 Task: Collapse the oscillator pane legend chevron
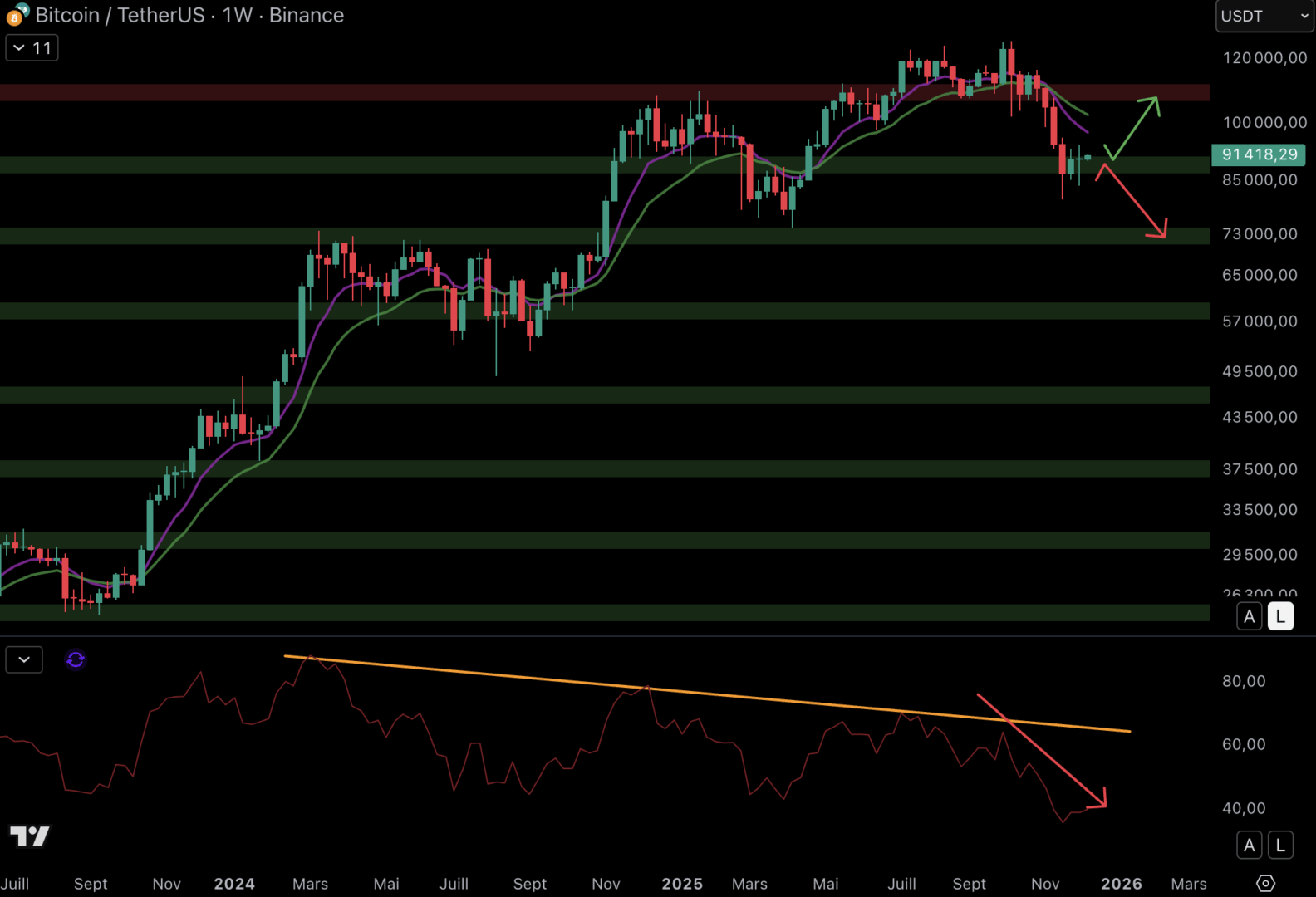(24, 659)
